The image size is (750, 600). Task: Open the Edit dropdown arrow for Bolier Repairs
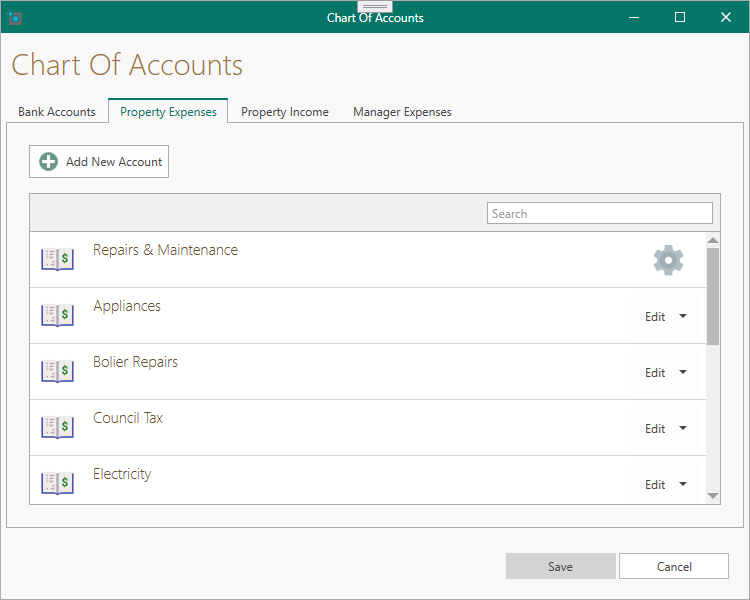pyautogui.click(x=683, y=372)
